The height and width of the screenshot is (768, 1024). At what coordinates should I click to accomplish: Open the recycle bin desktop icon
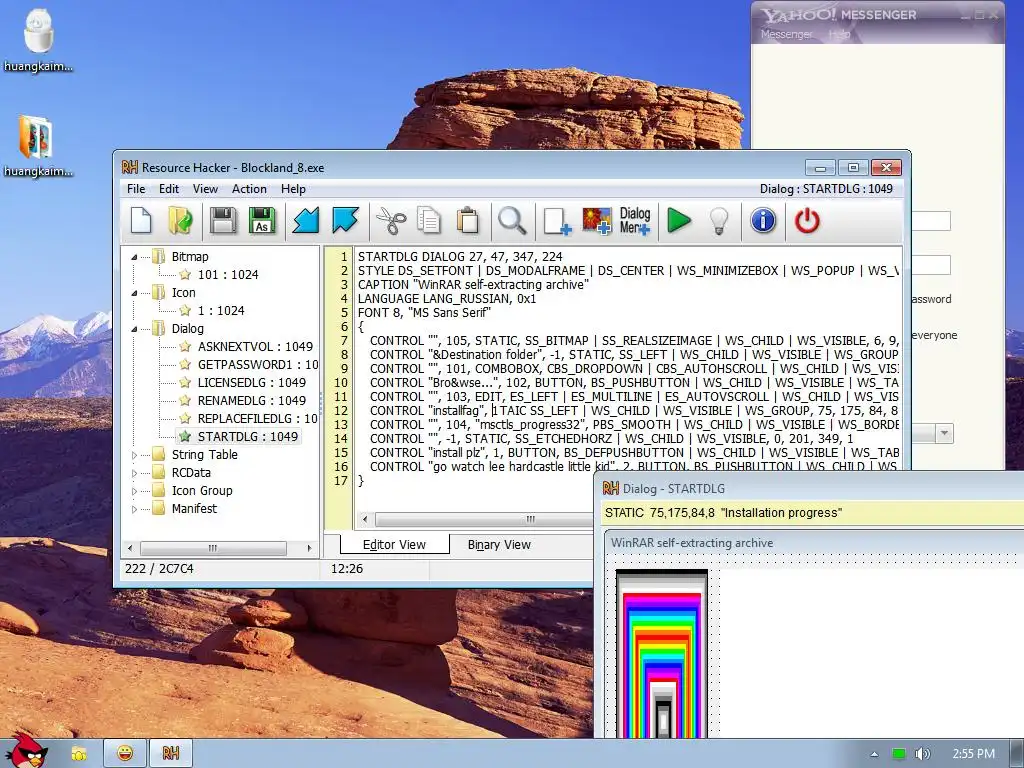[38, 39]
